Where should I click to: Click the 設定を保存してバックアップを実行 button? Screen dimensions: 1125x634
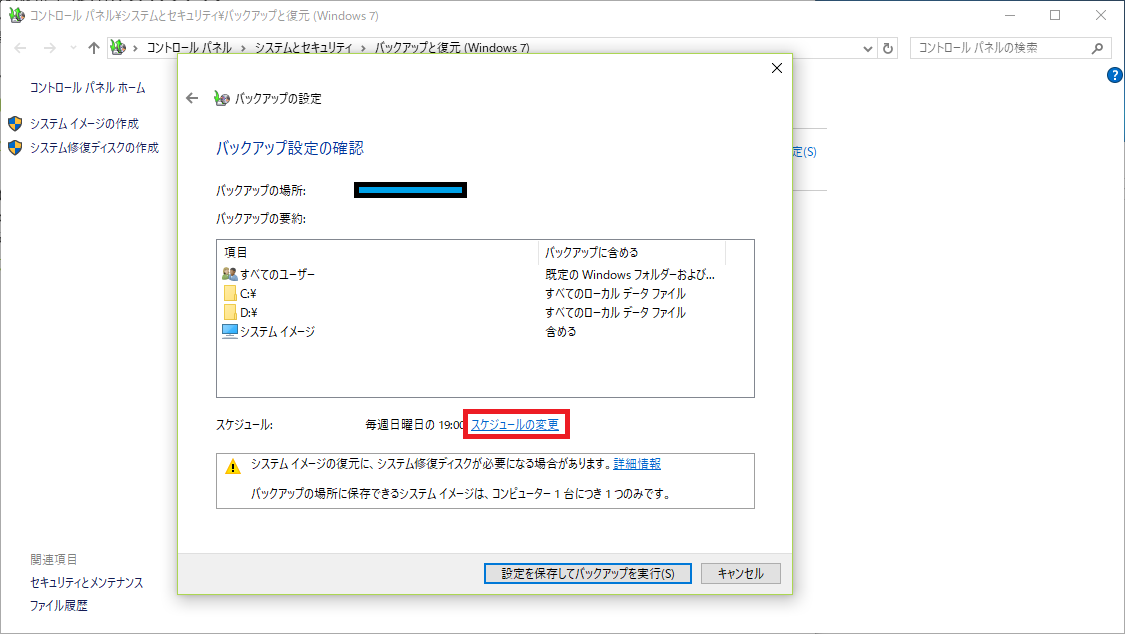pyautogui.click(x=587, y=573)
